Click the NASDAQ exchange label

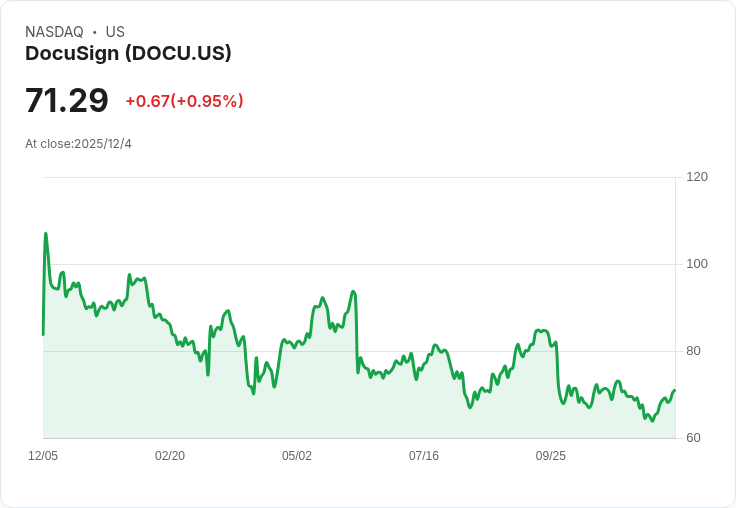tap(54, 32)
